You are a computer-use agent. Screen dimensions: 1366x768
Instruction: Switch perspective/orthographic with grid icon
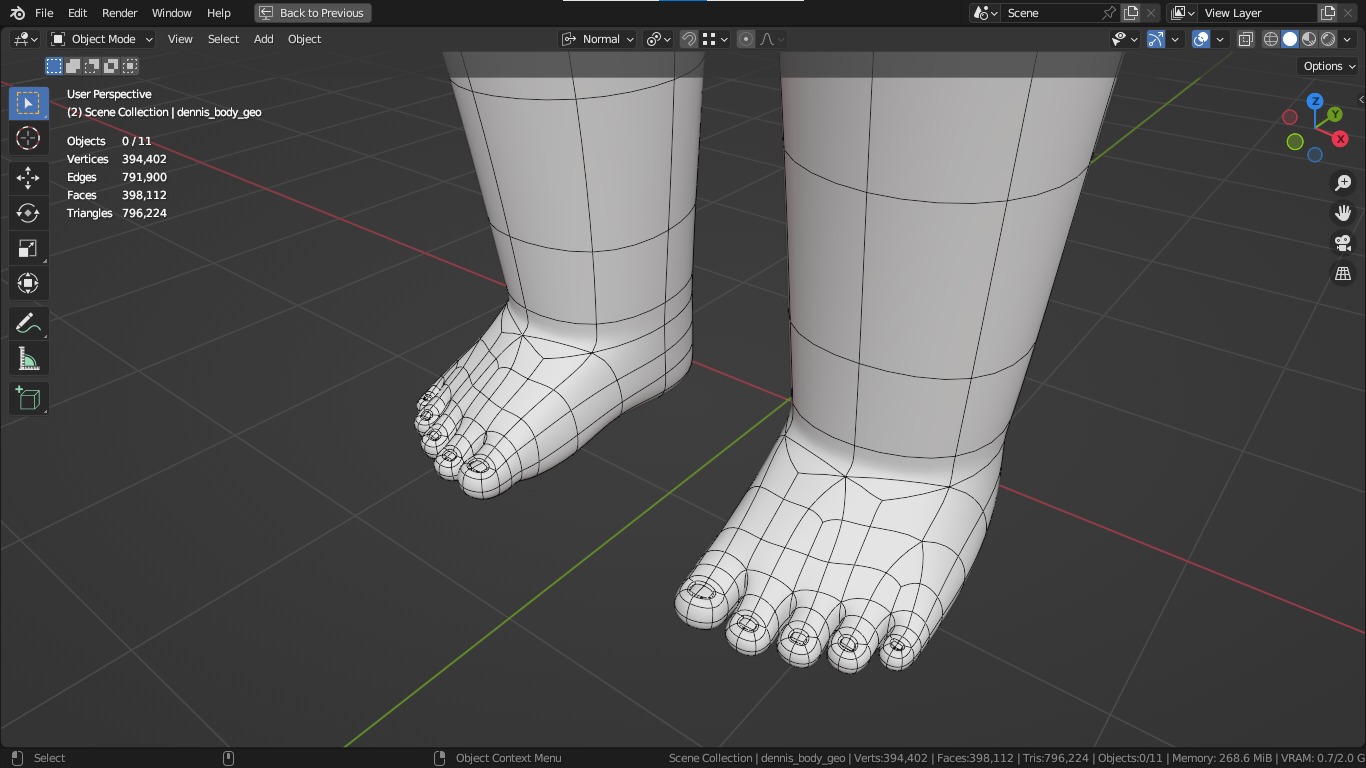click(1343, 273)
